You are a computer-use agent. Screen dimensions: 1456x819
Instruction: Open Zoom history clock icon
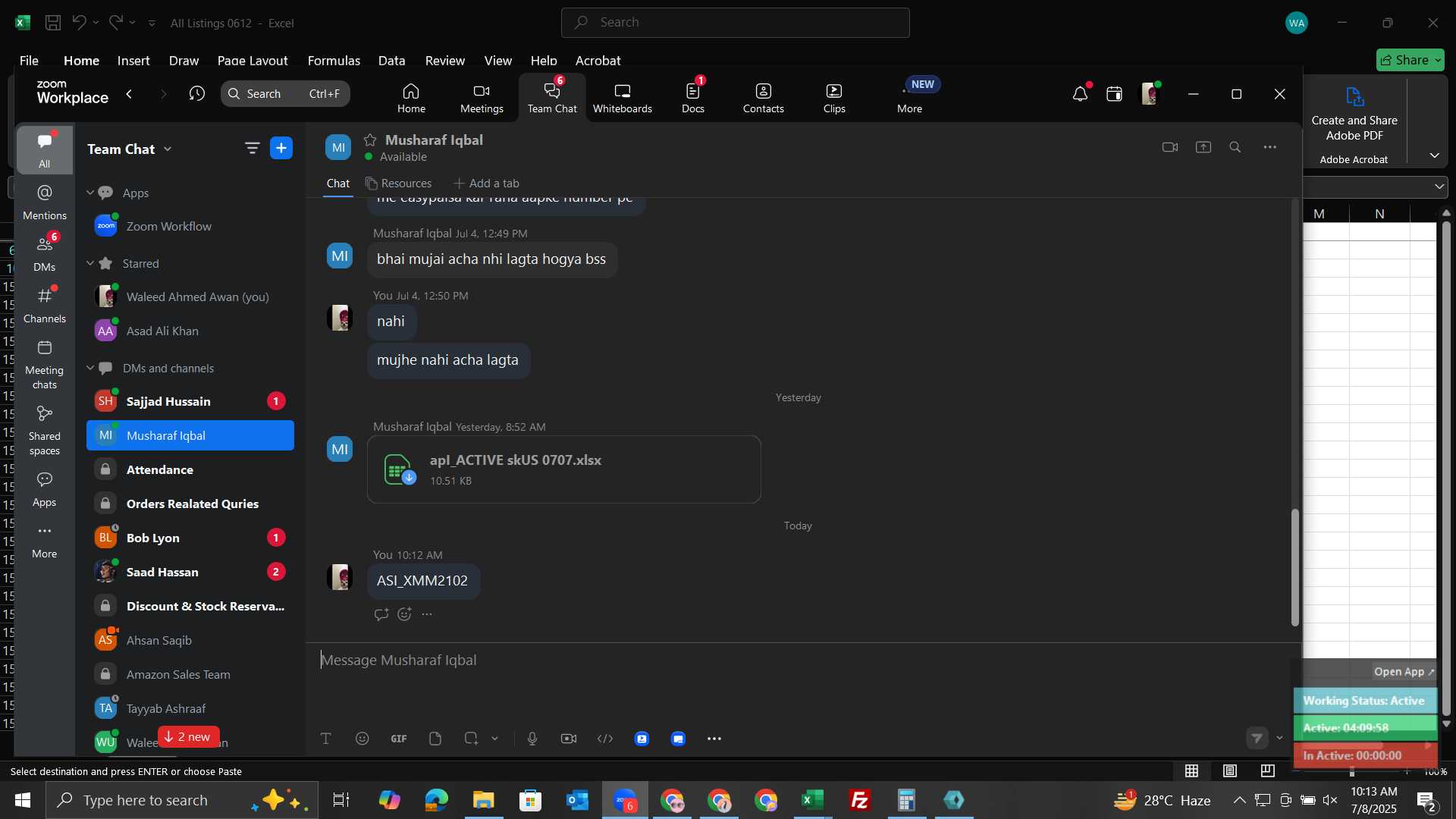[197, 94]
